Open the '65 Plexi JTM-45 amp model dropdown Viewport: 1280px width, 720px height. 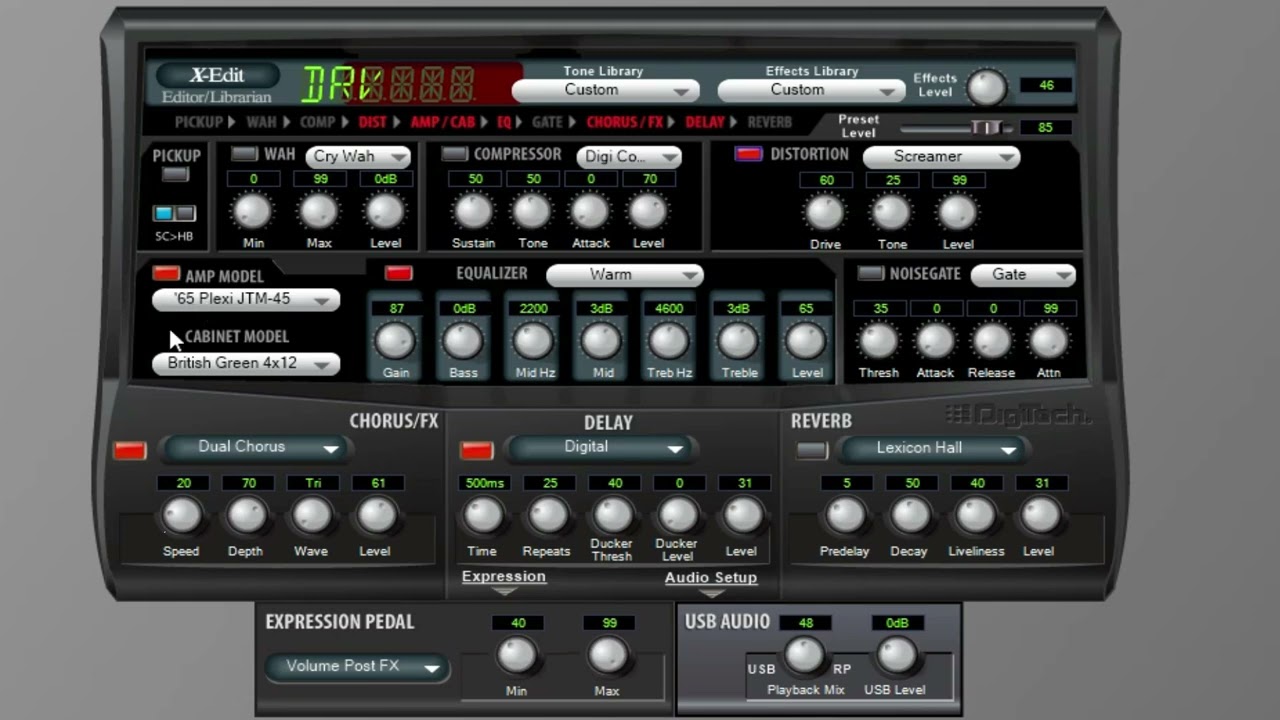click(x=245, y=299)
